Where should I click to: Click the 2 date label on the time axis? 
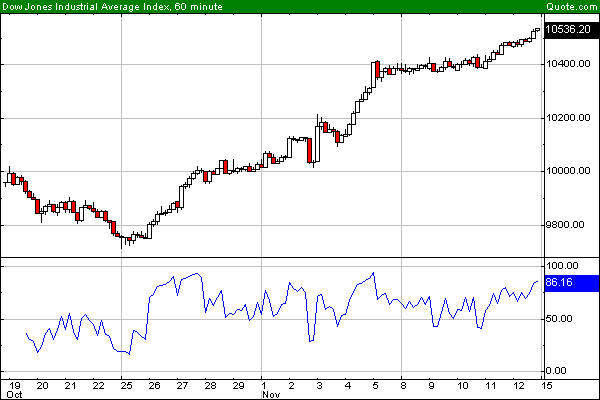click(x=291, y=385)
